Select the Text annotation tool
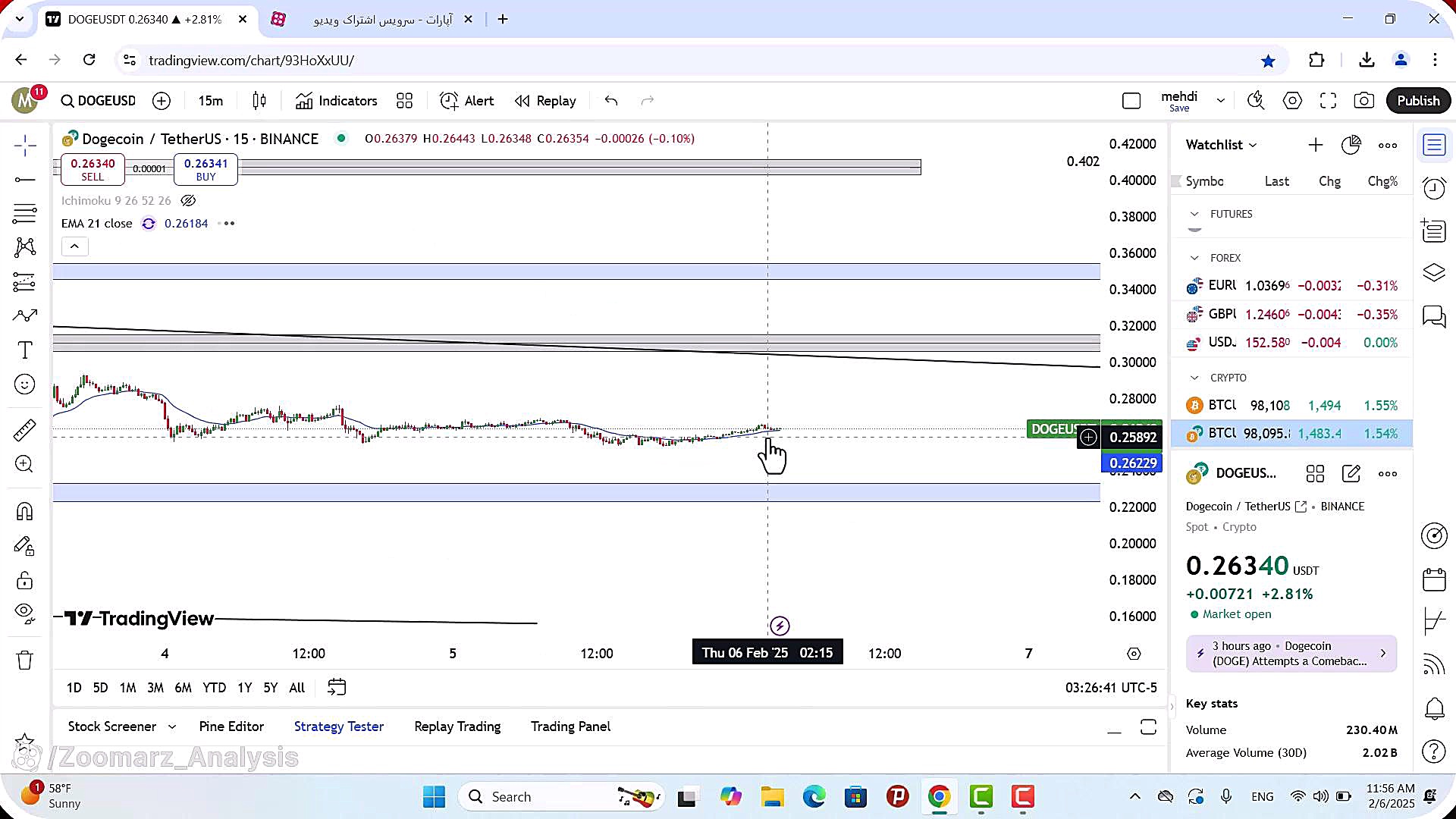 point(24,350)
